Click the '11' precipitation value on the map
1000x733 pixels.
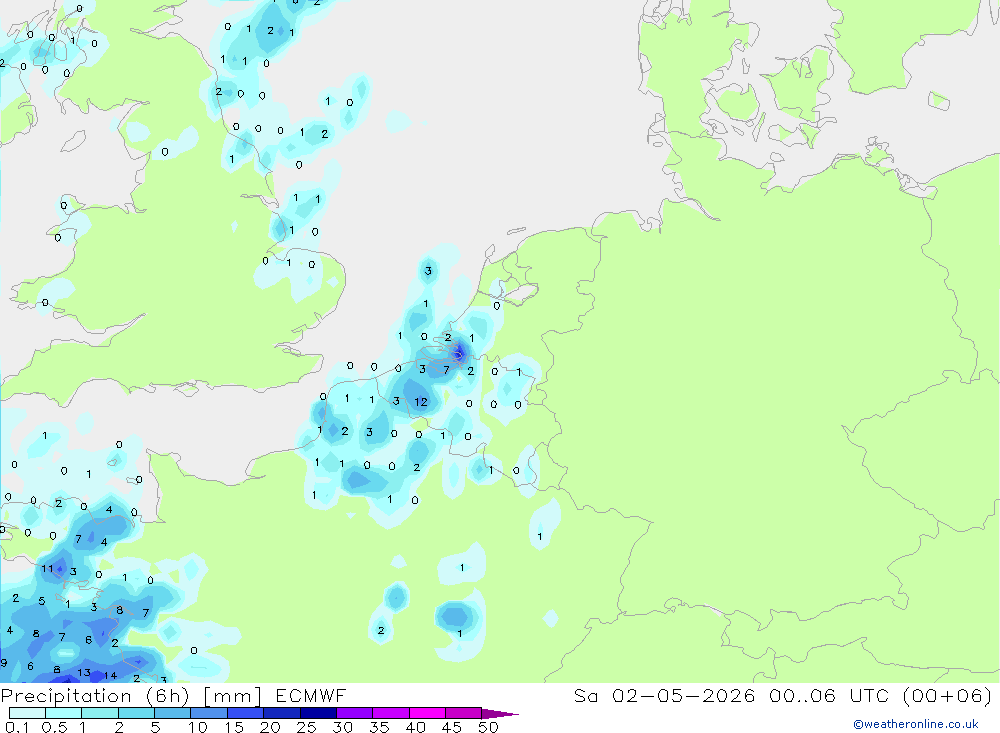click(47, 568)
